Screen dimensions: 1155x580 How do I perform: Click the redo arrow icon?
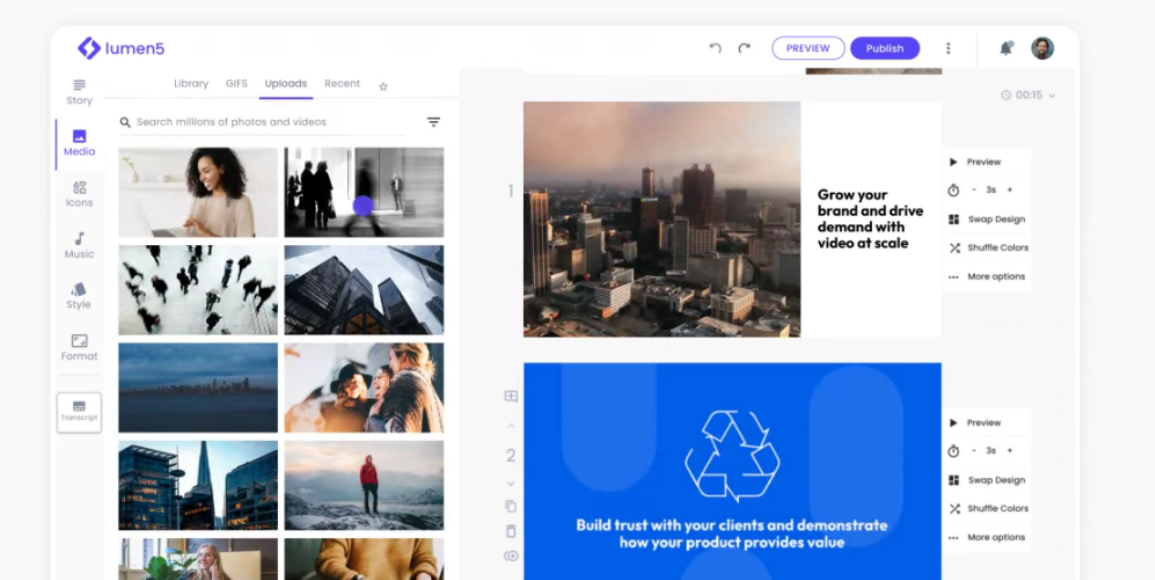point(744,48)
